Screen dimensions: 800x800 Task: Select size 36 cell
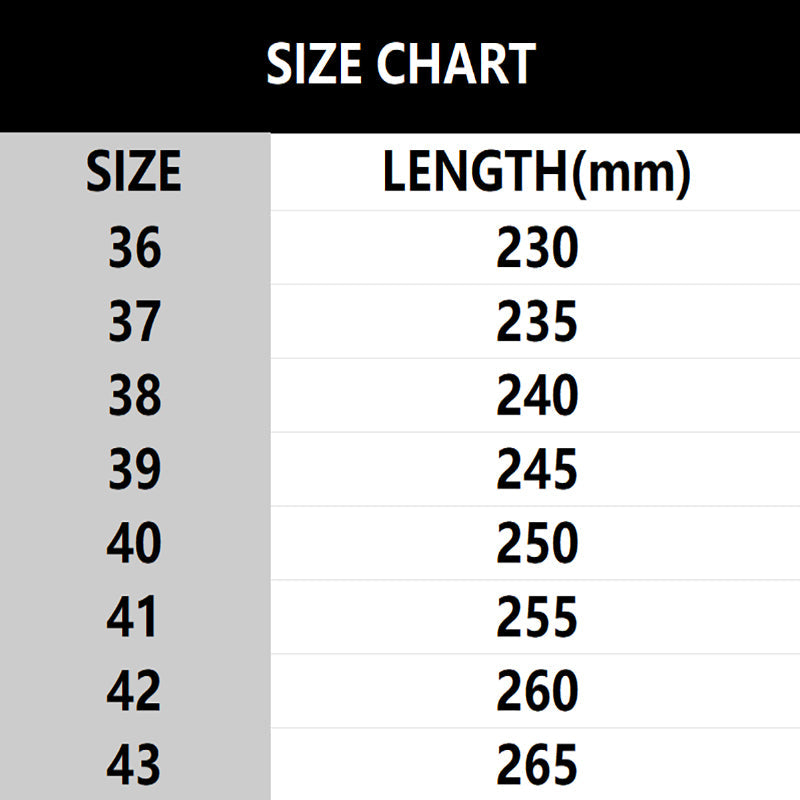tap(135, 247)
